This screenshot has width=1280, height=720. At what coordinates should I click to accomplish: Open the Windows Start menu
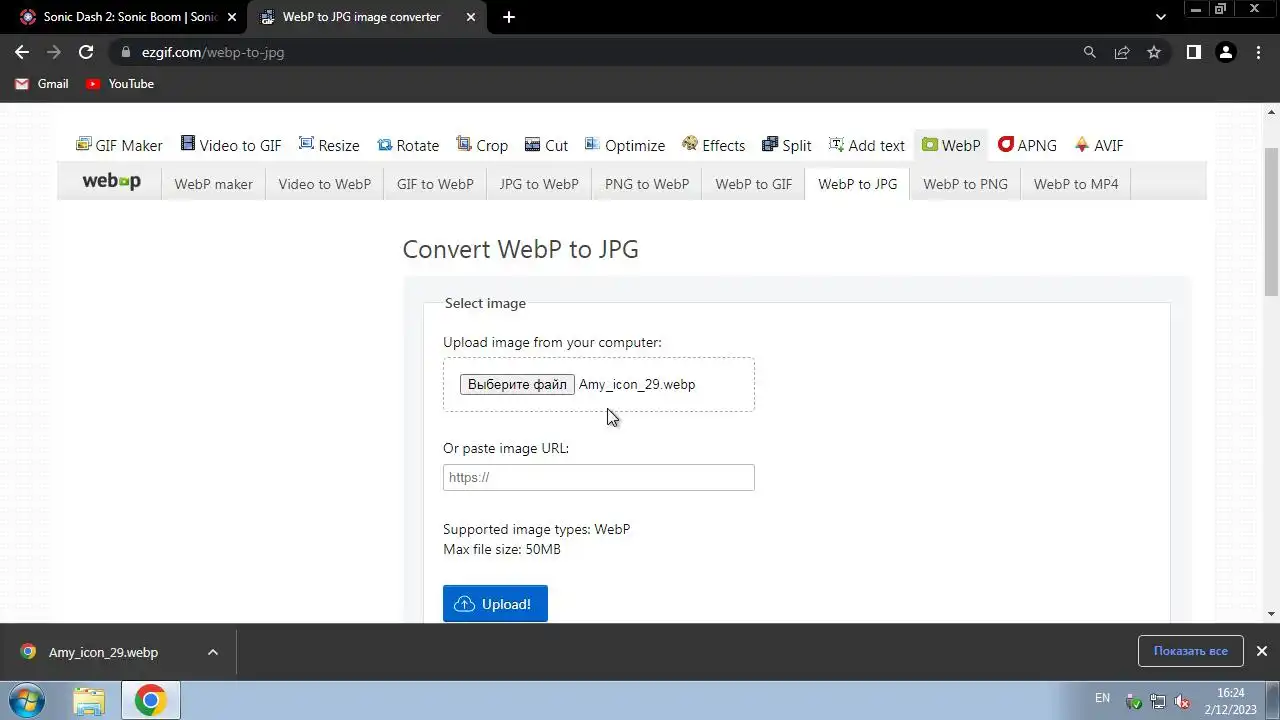coord(26,700)
